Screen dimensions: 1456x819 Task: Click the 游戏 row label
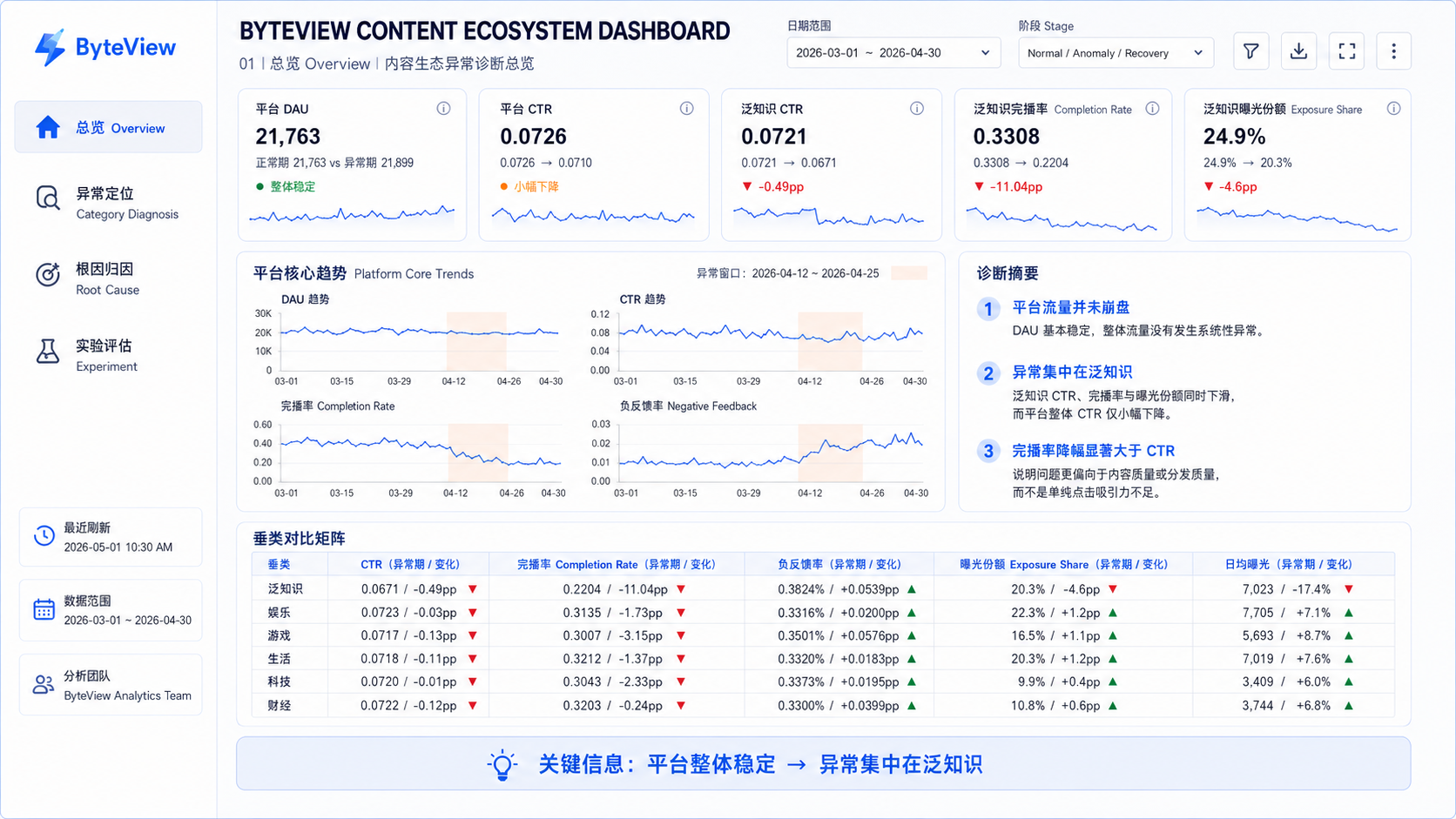[280, 635]
